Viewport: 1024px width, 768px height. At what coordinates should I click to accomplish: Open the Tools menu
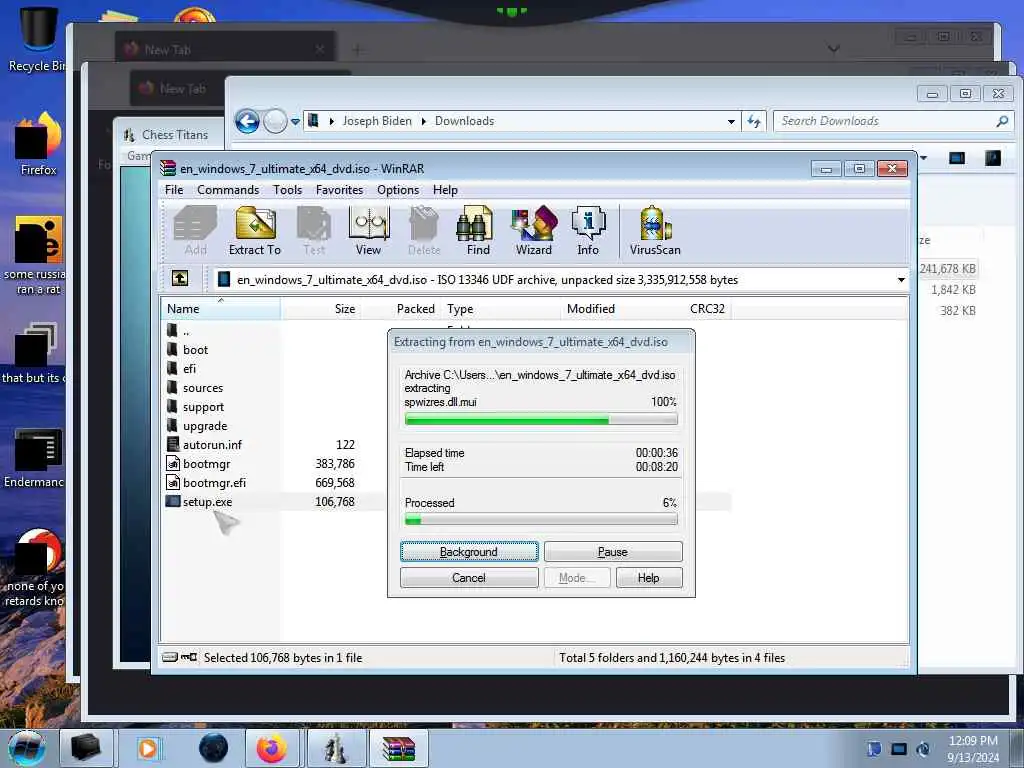pyautogui.click(x=287, y=189)
